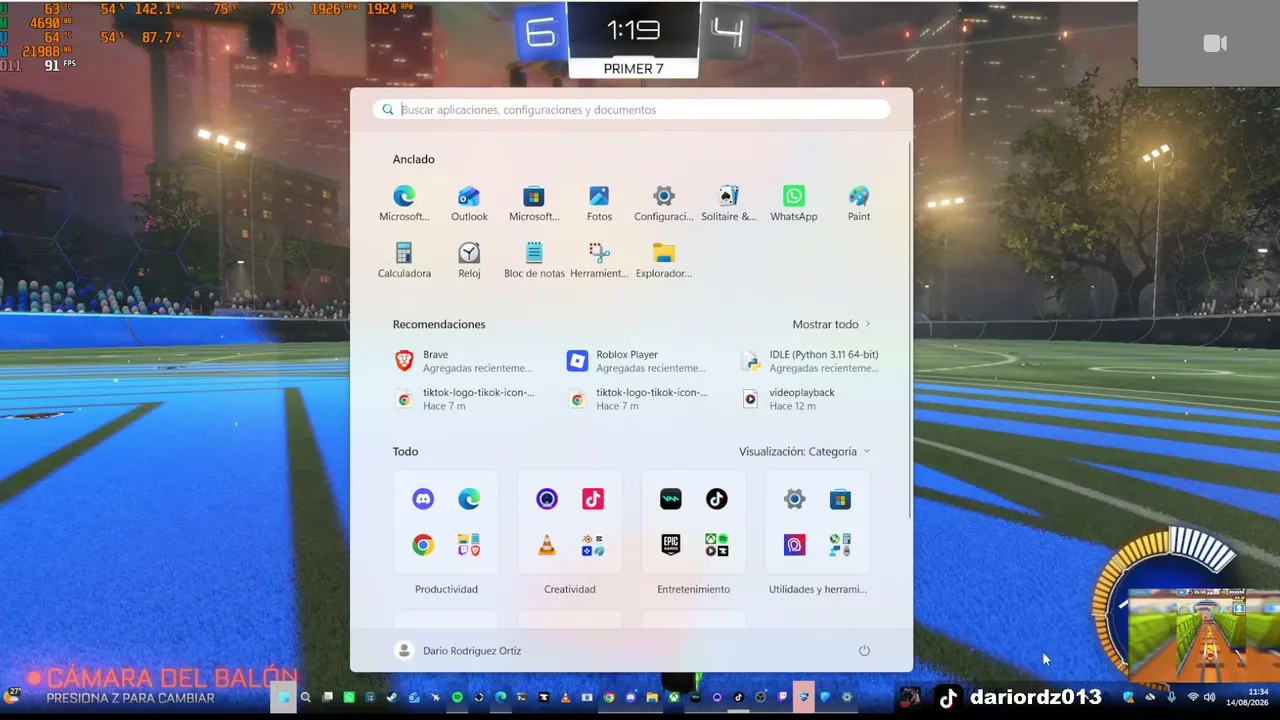Open pinned Microsoft Store app
The width and height of the screenshot is (1280, 720).
[x=534, y=203]
